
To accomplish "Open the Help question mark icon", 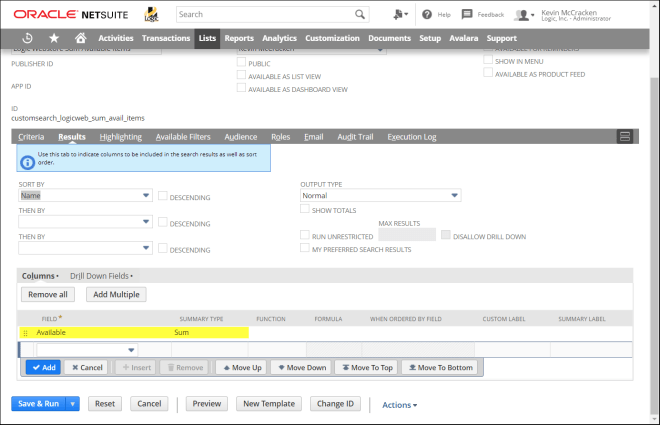I will (x=427, y=15).
